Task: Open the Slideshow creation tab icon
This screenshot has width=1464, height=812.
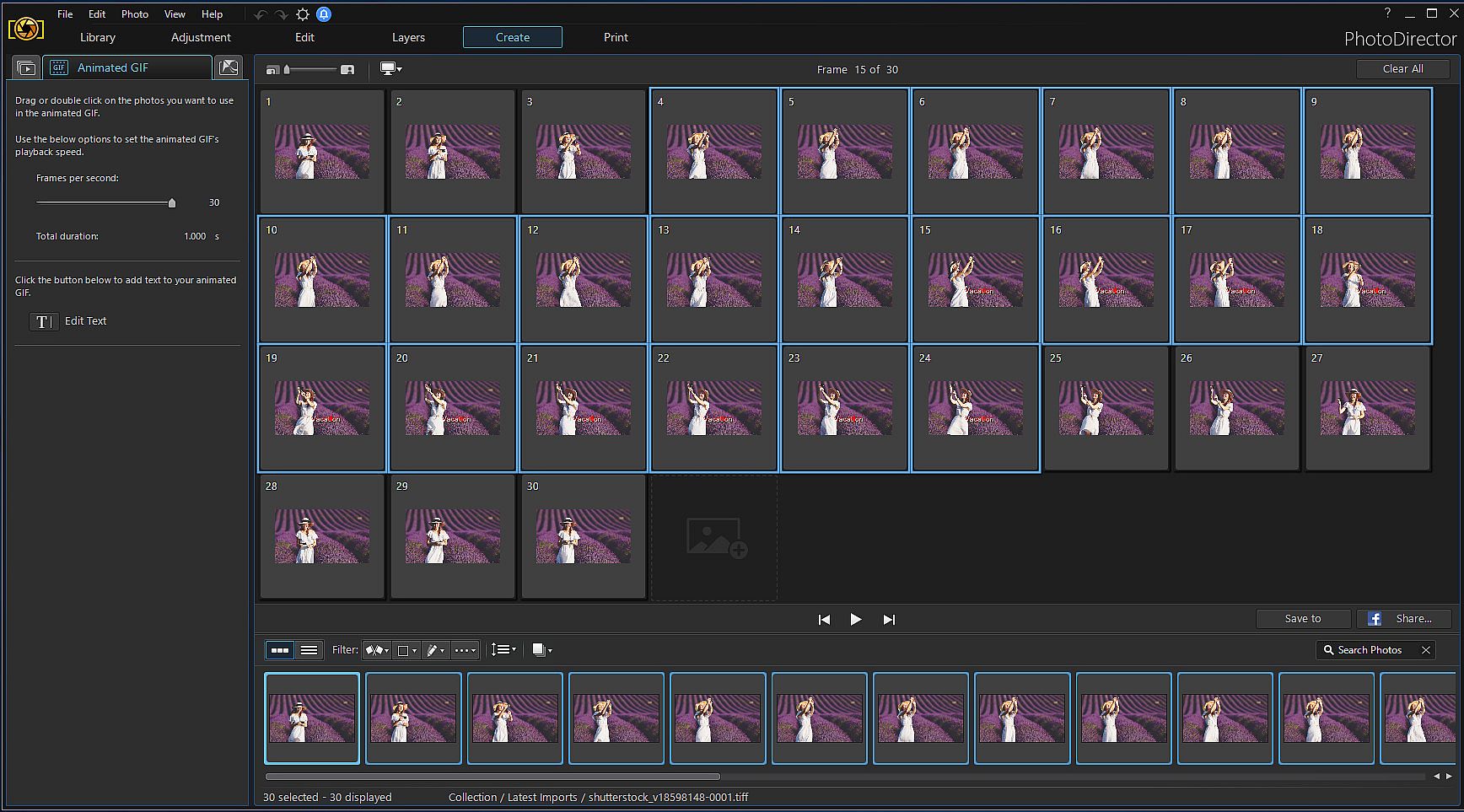Action: [26, 68]
